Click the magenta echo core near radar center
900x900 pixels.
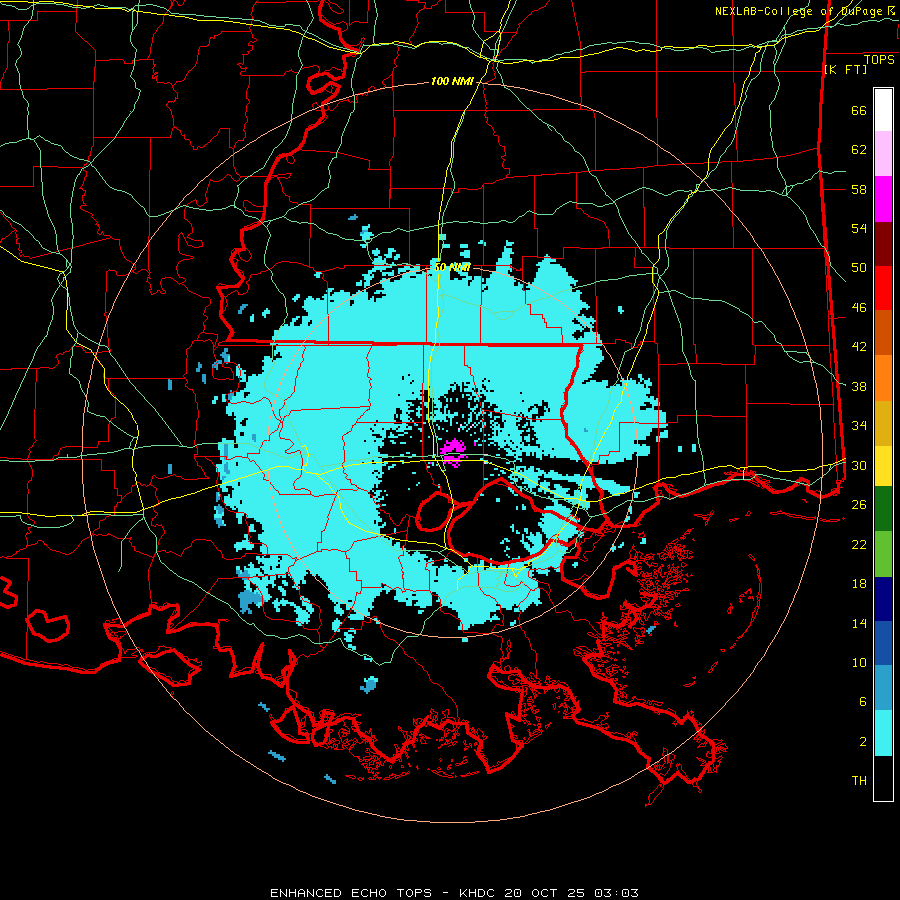453,452
